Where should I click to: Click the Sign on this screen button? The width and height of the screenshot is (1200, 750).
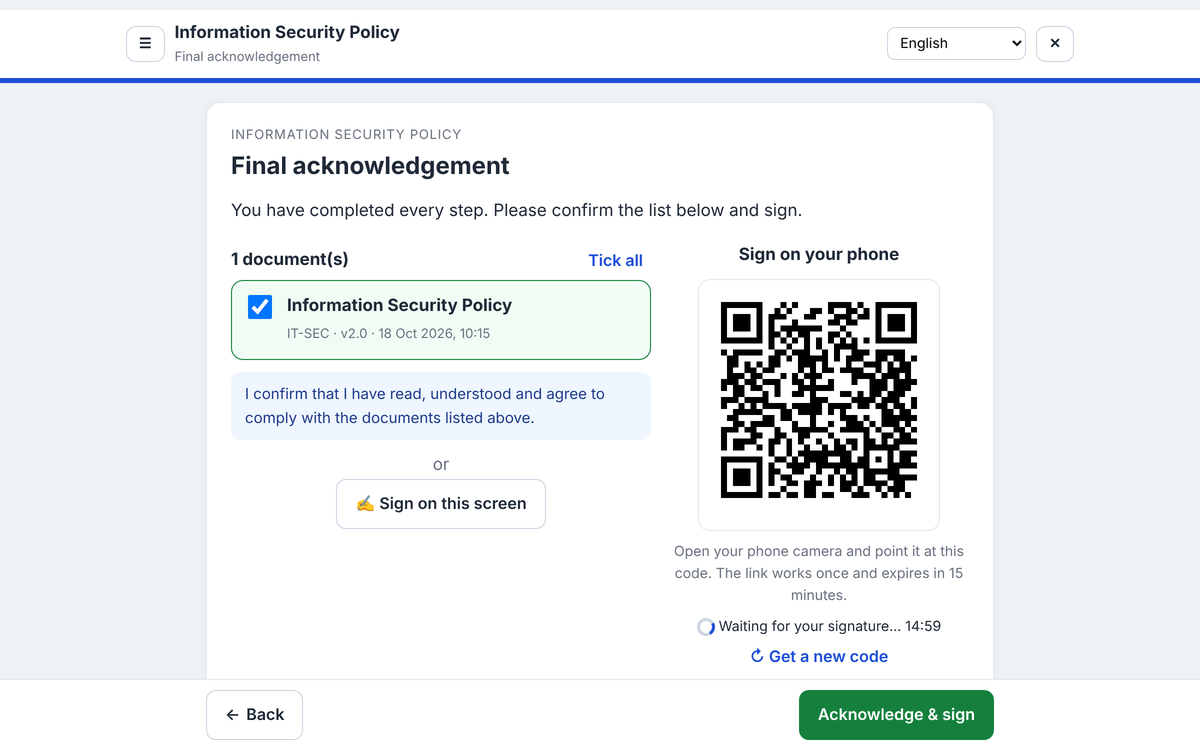click(x=441, y=504)
